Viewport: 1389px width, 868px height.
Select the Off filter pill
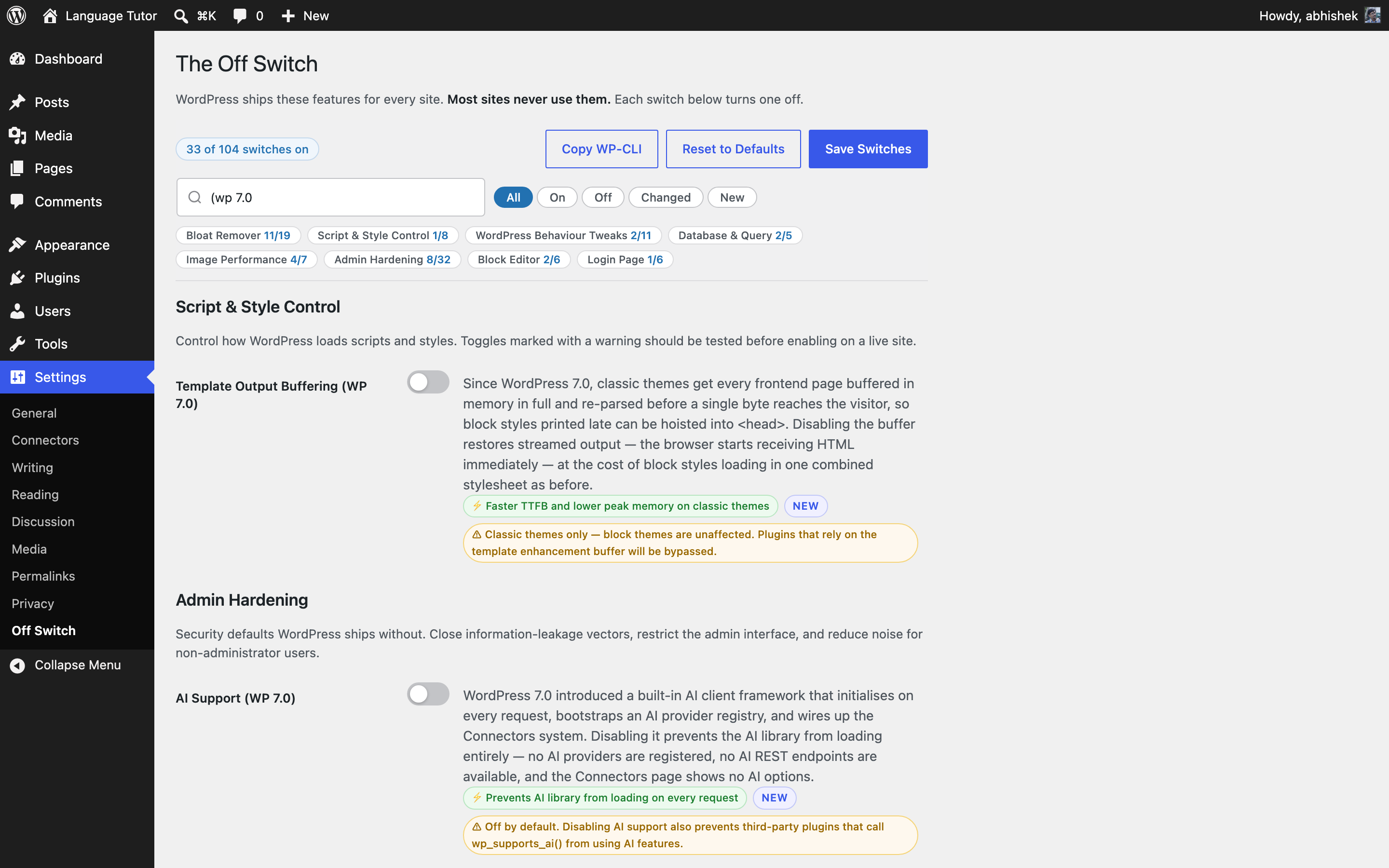[x=603, y=198]
